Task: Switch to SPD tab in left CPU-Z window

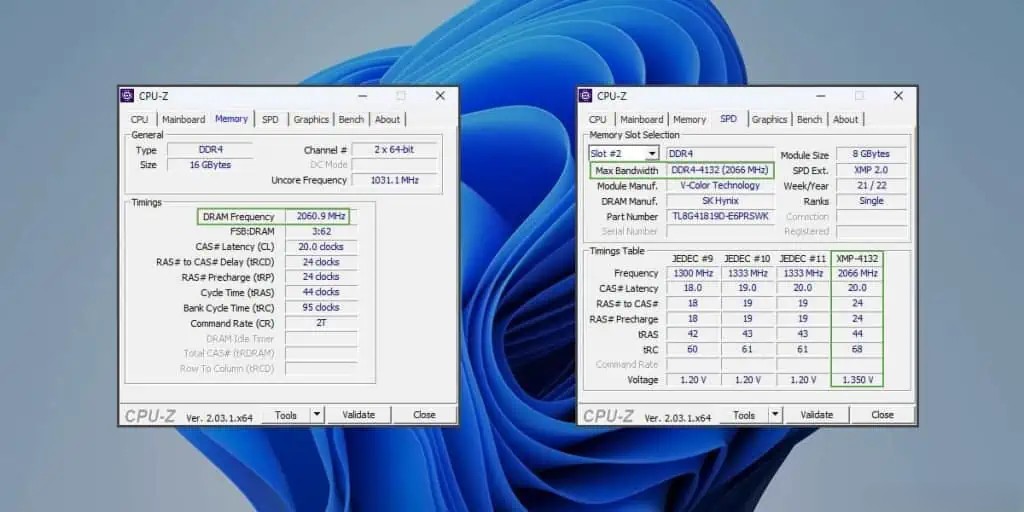Action: coord(270,120)
